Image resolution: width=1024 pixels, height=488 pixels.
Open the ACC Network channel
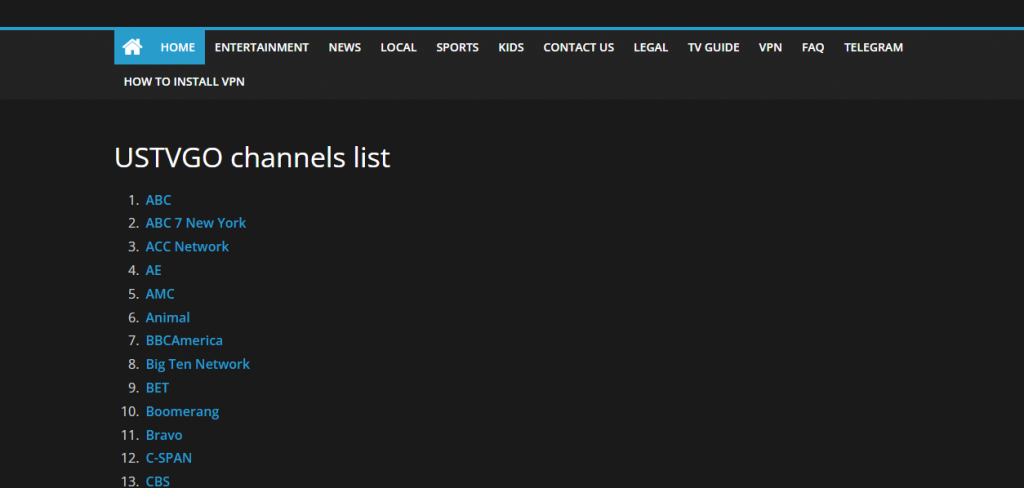[187, 247]
